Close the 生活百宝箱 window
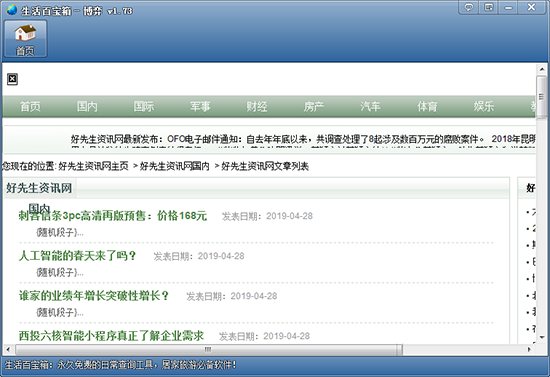This screenshot has height=377, width=550. coord(532,7)
